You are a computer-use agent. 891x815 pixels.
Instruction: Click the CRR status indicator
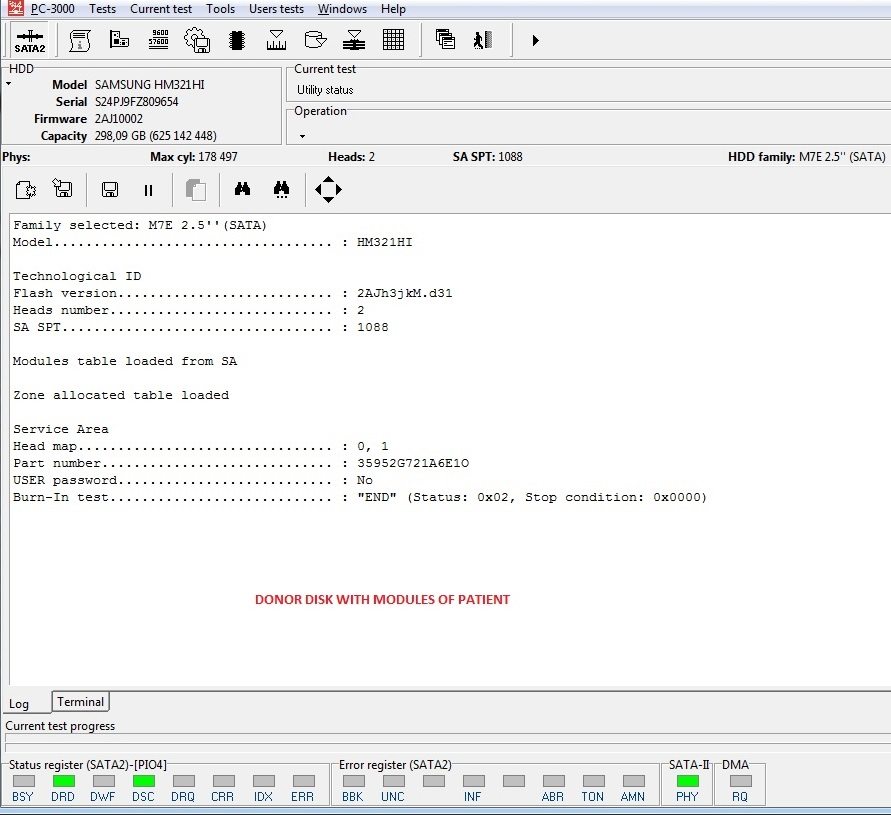pyautogui.click(x=223, y=781)
